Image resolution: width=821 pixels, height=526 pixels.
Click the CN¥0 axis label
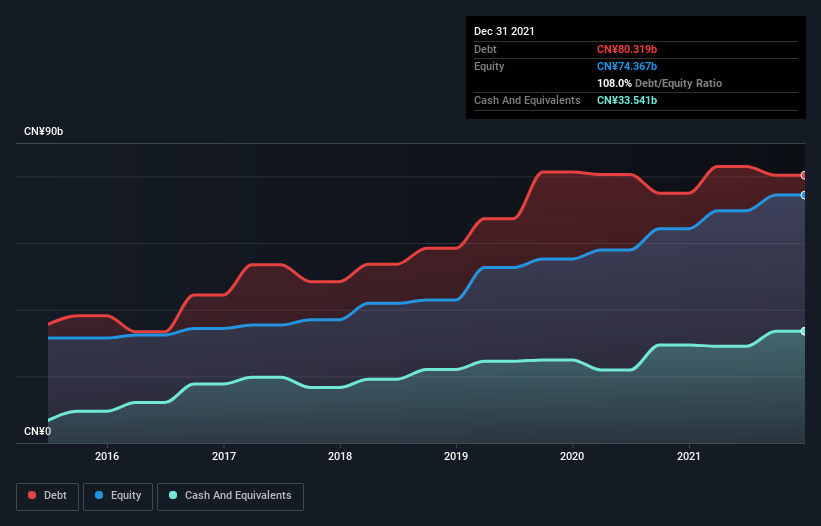click(38, 431)
